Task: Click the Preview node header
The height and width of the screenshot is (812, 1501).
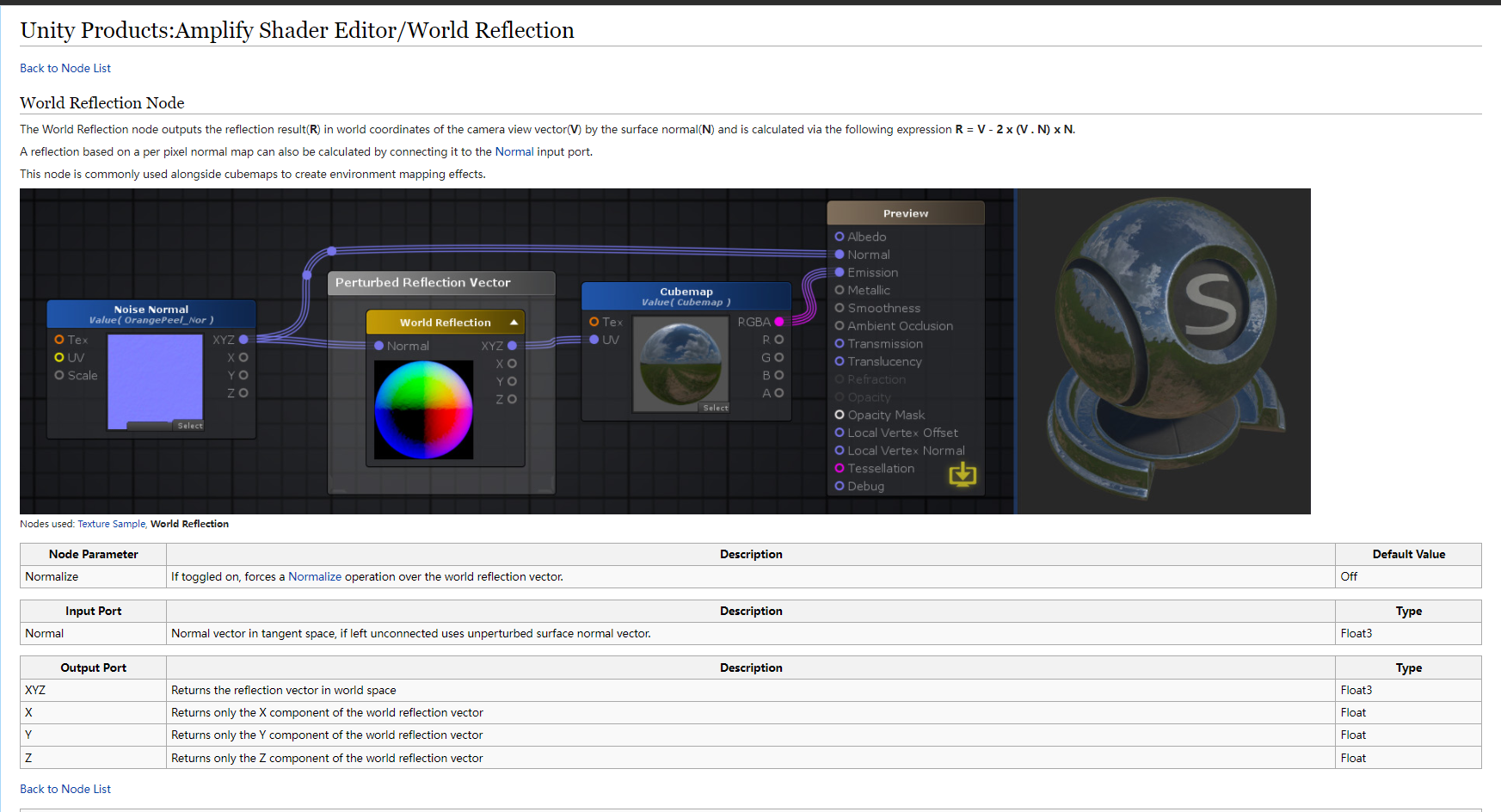Action: [x=906, y=213]
